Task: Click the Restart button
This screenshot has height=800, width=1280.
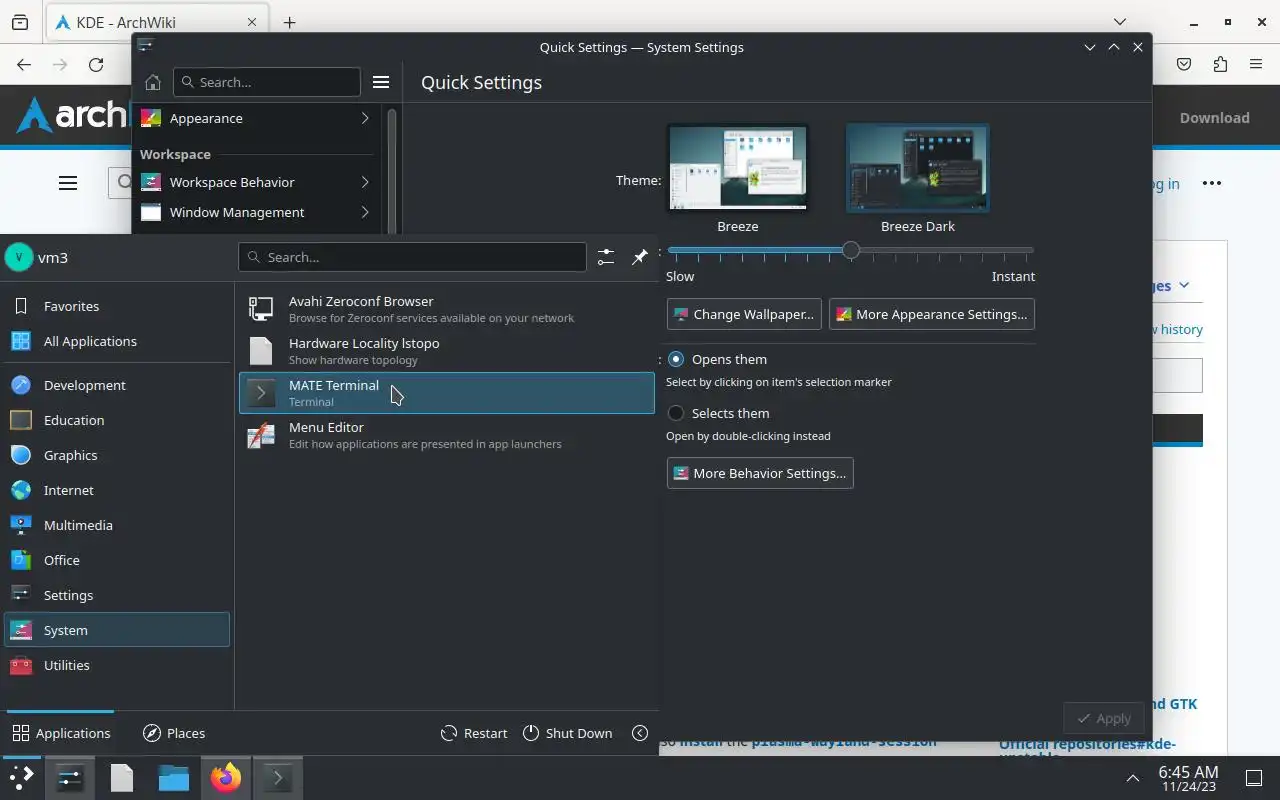Action: [x=474, y=733]
